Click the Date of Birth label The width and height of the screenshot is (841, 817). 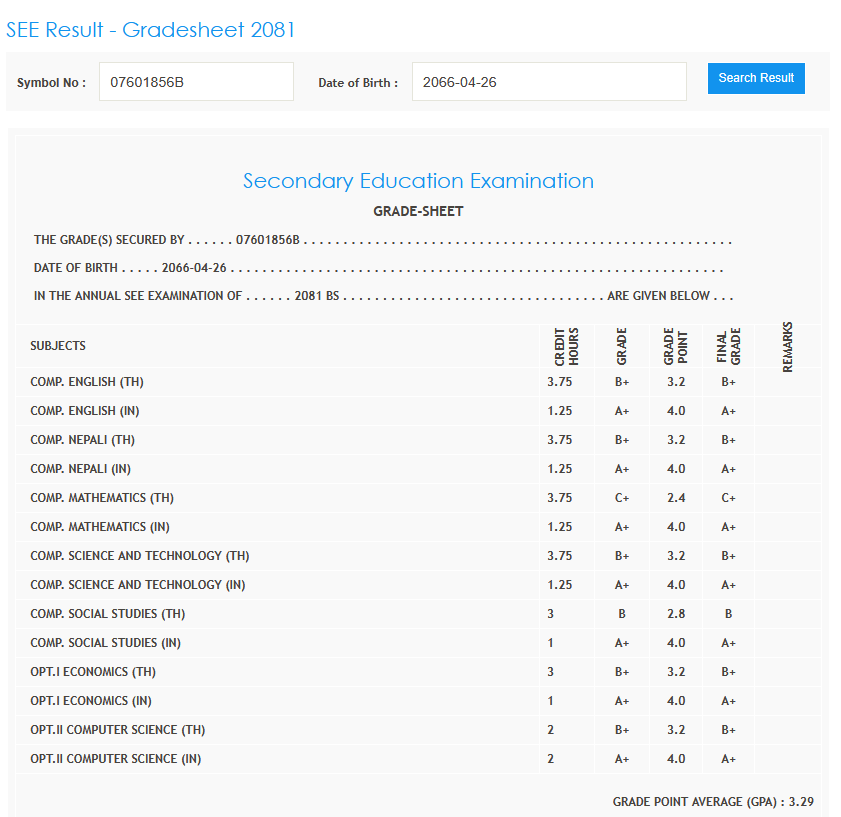[x=358, y=83]
